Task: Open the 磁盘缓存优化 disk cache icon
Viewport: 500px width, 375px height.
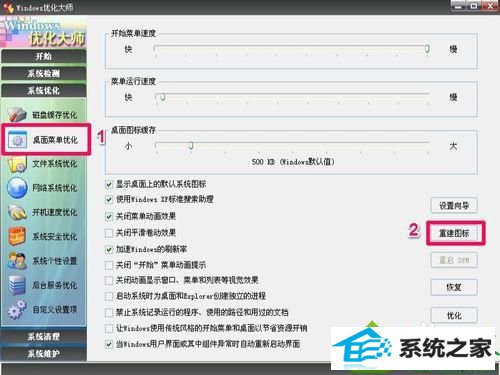Action: [17, 114]
